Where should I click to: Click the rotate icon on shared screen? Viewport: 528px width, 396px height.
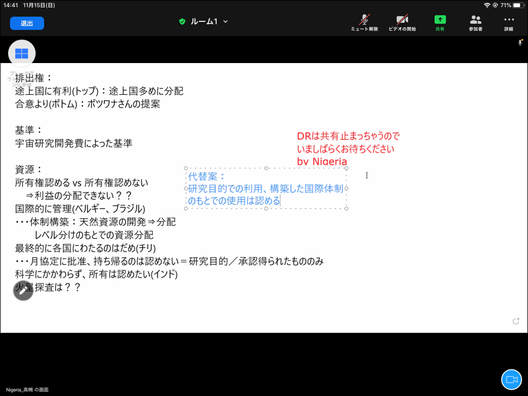pyautogui.click(x=516, y=321)
